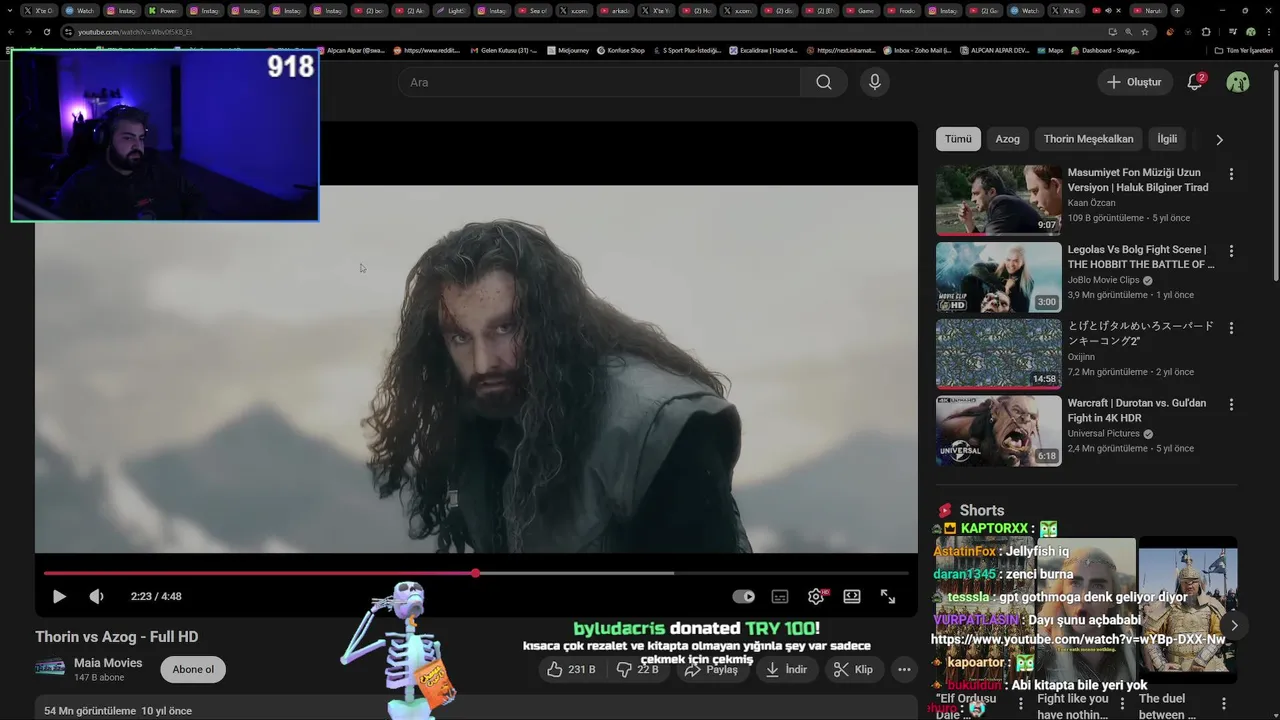Image resolution: width=1280 pixels, height=720 pixels.
Task: Open the account avatar menu
Action: (x=1238, y=82)
